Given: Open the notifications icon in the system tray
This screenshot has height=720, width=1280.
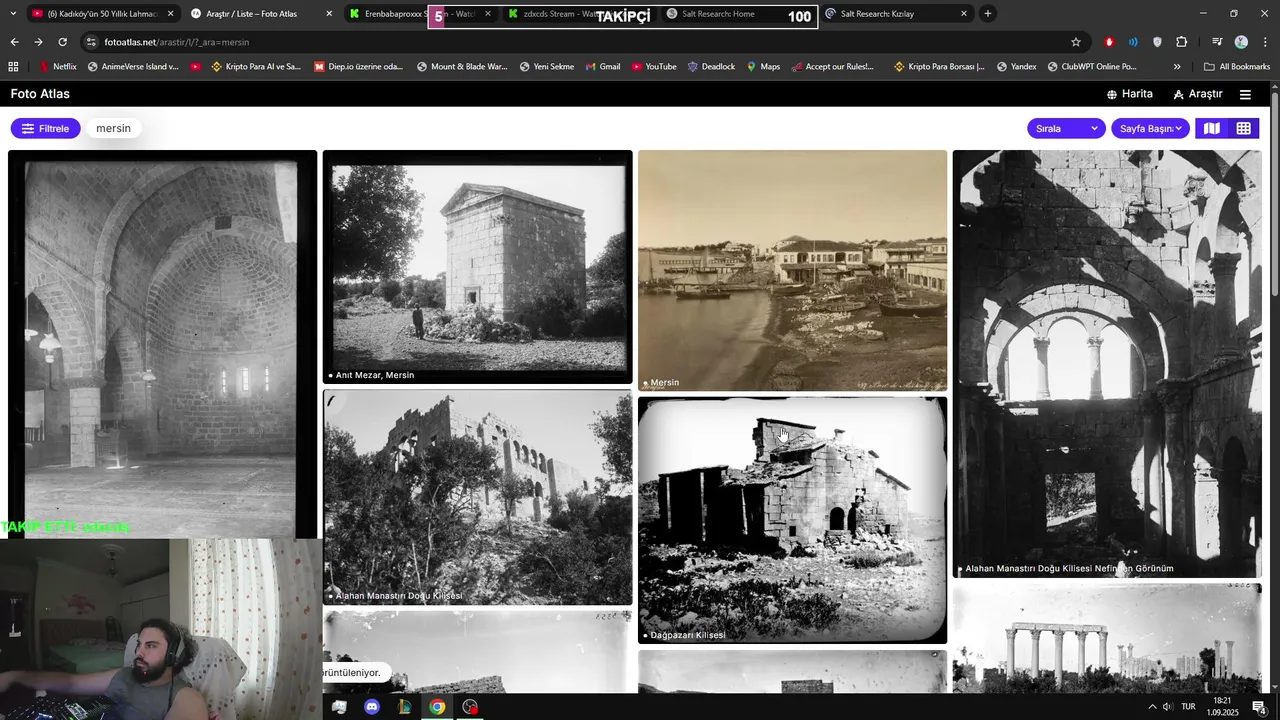Looking at the screenshot, I should [1259, 707].
